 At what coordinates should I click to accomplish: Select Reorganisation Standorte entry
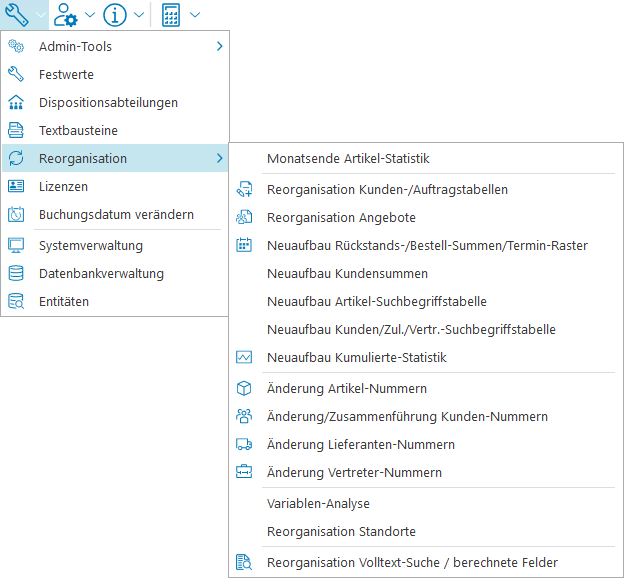coord(341,531)
